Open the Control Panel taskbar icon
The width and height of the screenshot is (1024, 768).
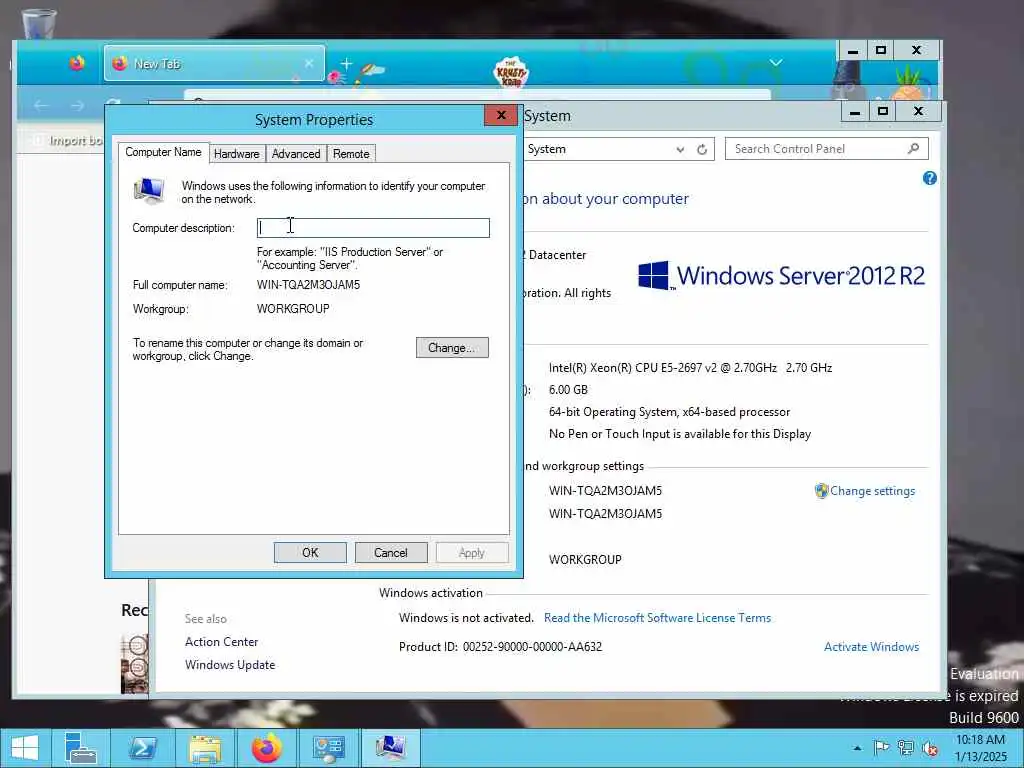coord(328,748)
